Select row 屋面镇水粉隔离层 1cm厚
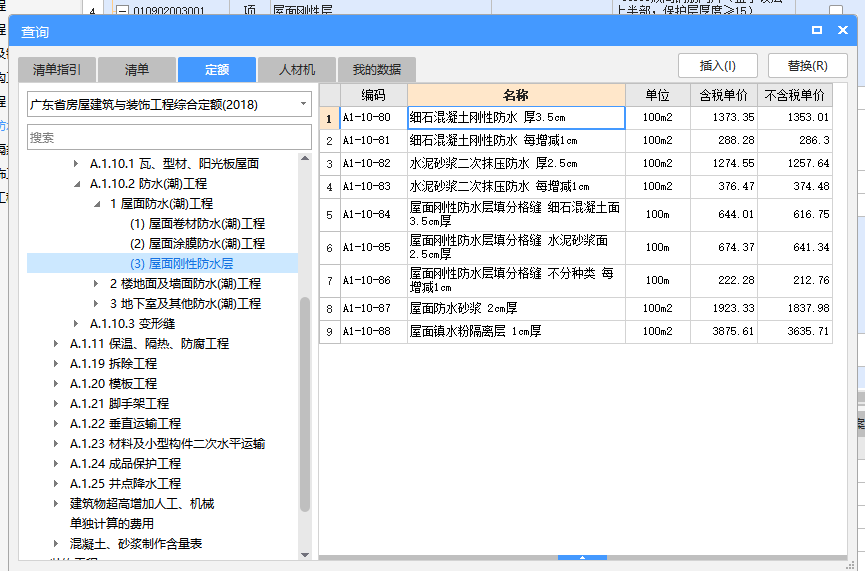 pyautogui.click(x=575, y=332)
